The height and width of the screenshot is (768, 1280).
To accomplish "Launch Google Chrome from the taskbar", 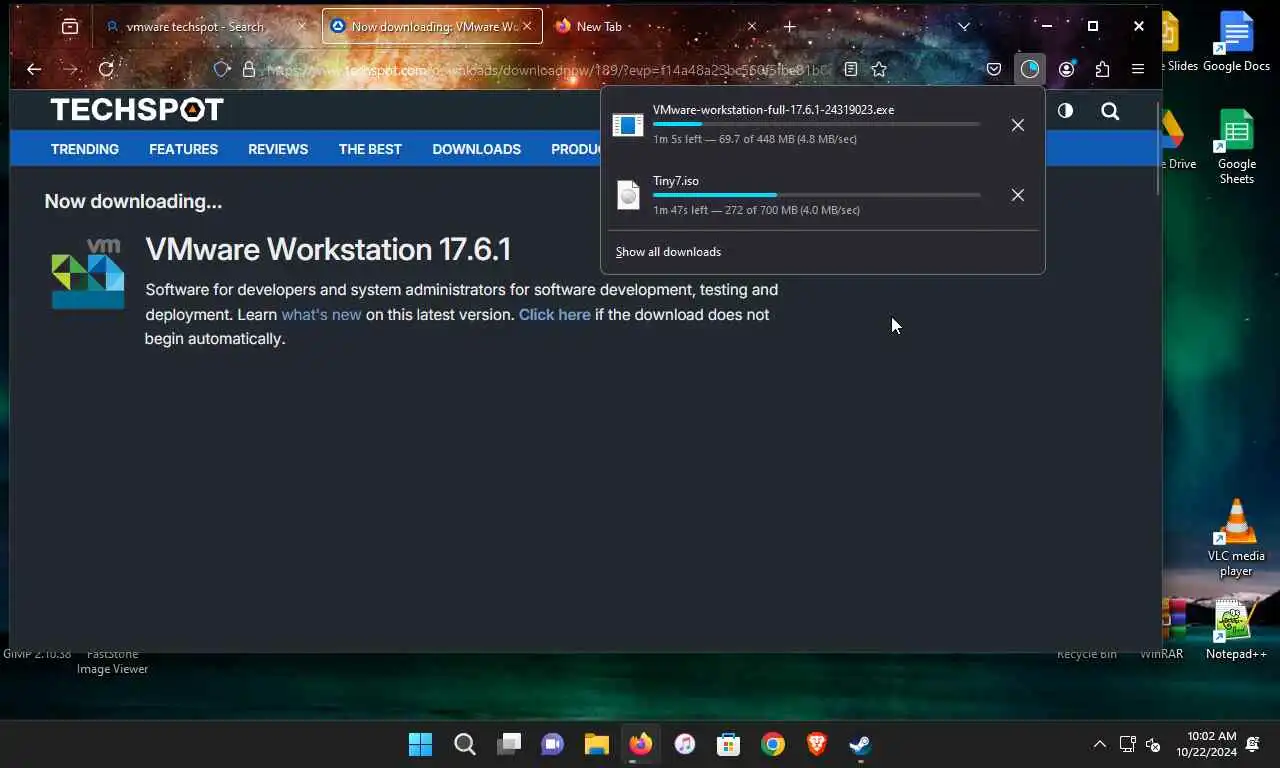I will click(772, 744).
